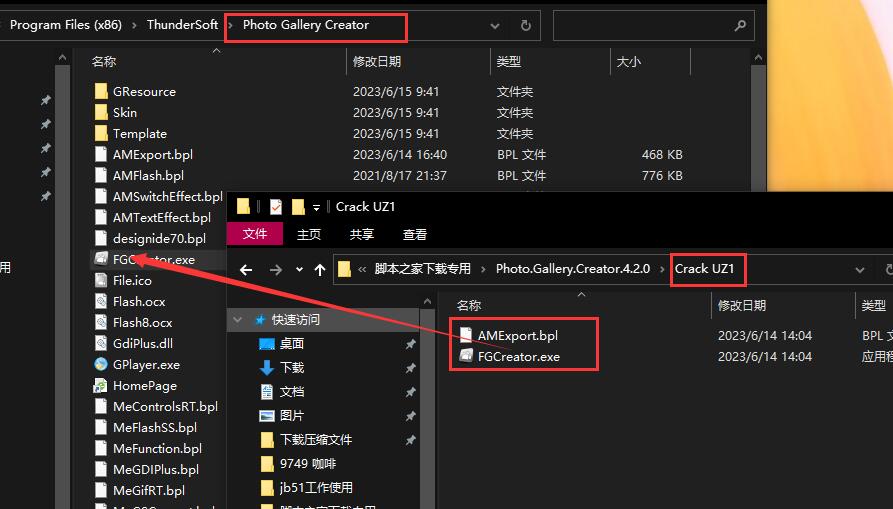This screenshot has height=509, width=893.
Task: Navigate to Program Files (x86) breadcrumb
Action: (65, 25)
